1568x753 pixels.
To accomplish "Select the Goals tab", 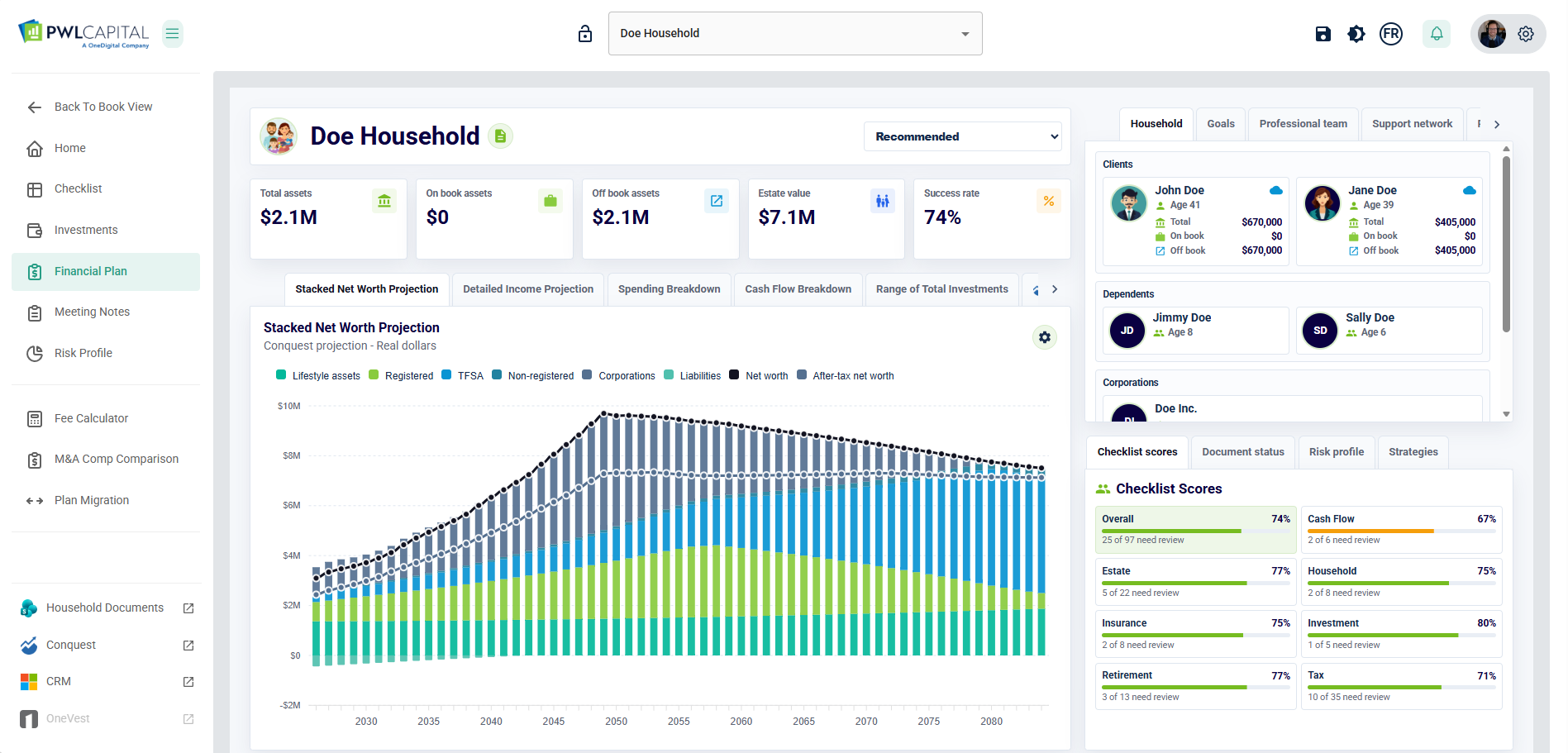I will click(1221, 124).
